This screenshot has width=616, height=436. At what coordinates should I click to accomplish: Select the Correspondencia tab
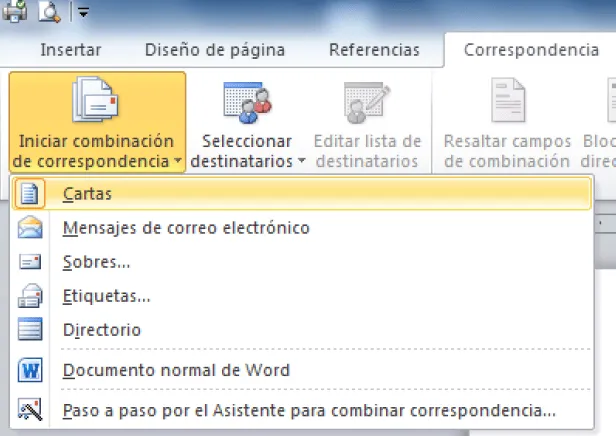tap(531, 50)
